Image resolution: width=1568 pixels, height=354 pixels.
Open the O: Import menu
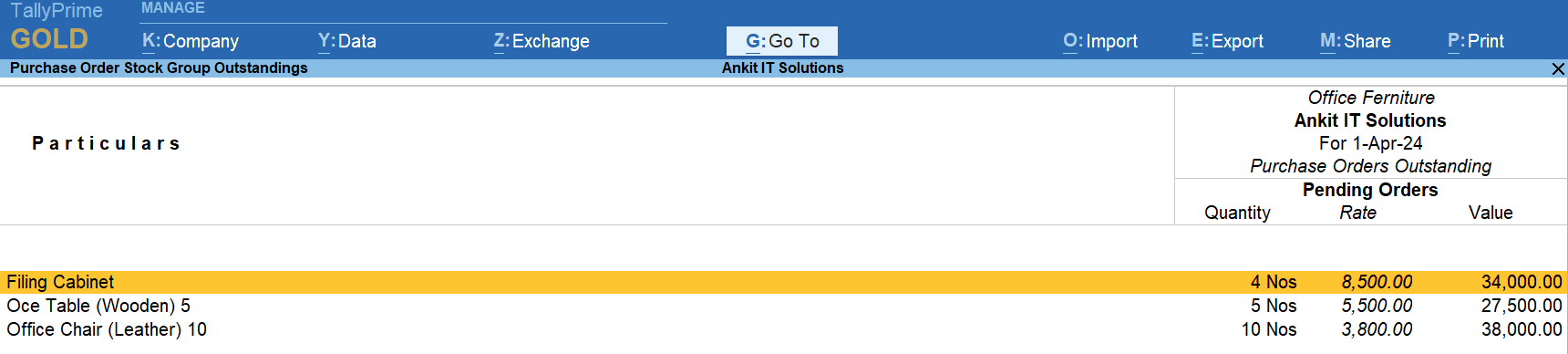(x=1100, y=41)
